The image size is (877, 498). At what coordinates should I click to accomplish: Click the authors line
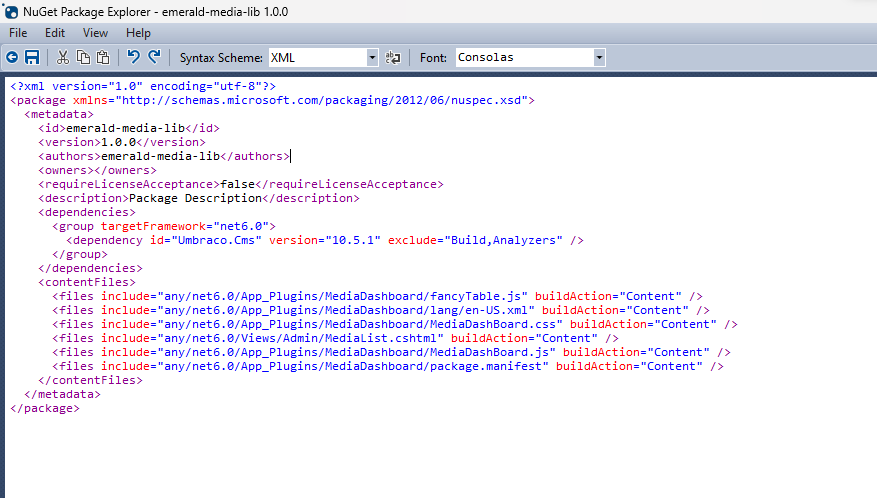click(164, 156)
